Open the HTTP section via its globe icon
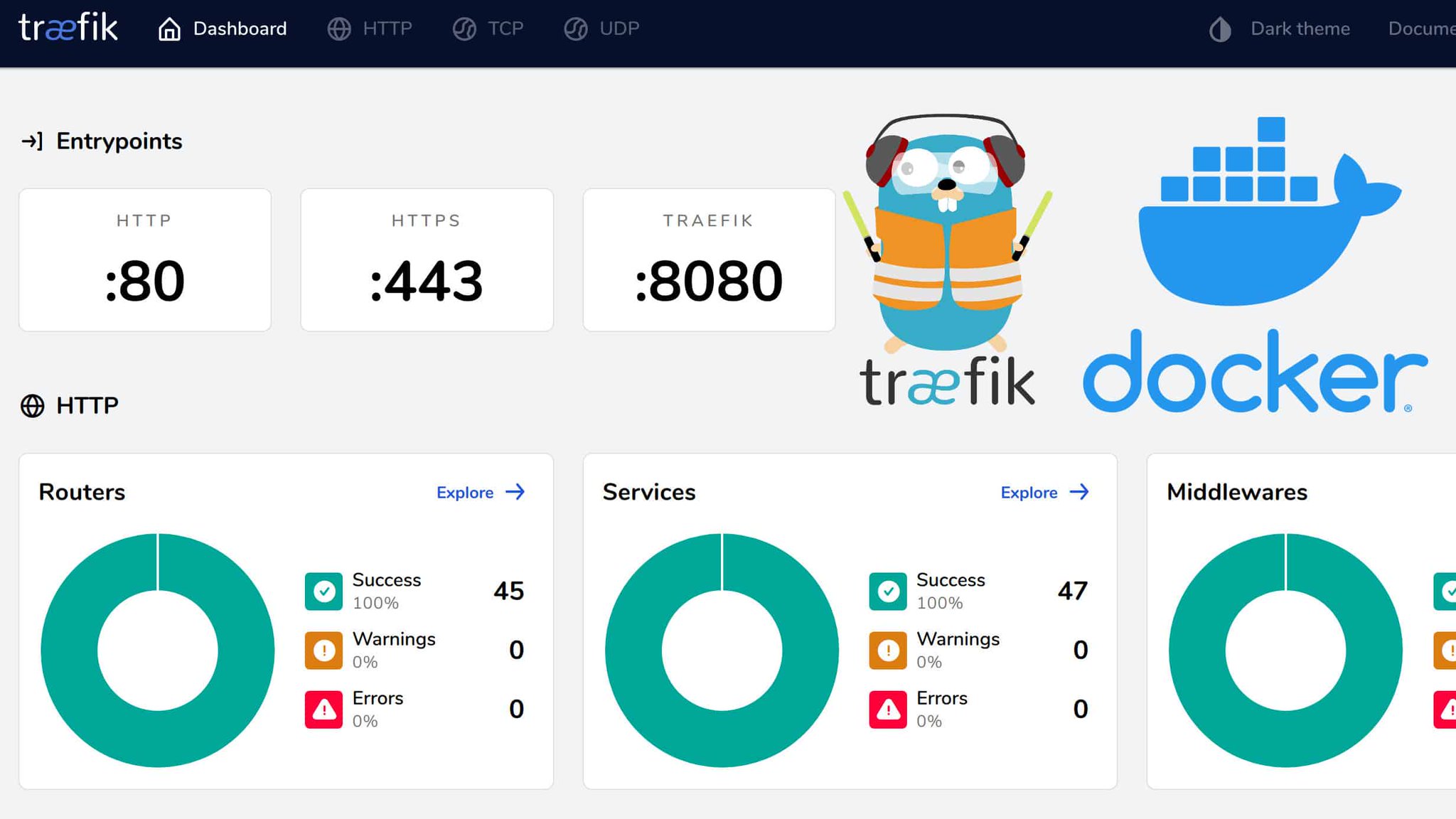Screen dimensions: 1456x819 coord(339,28)
